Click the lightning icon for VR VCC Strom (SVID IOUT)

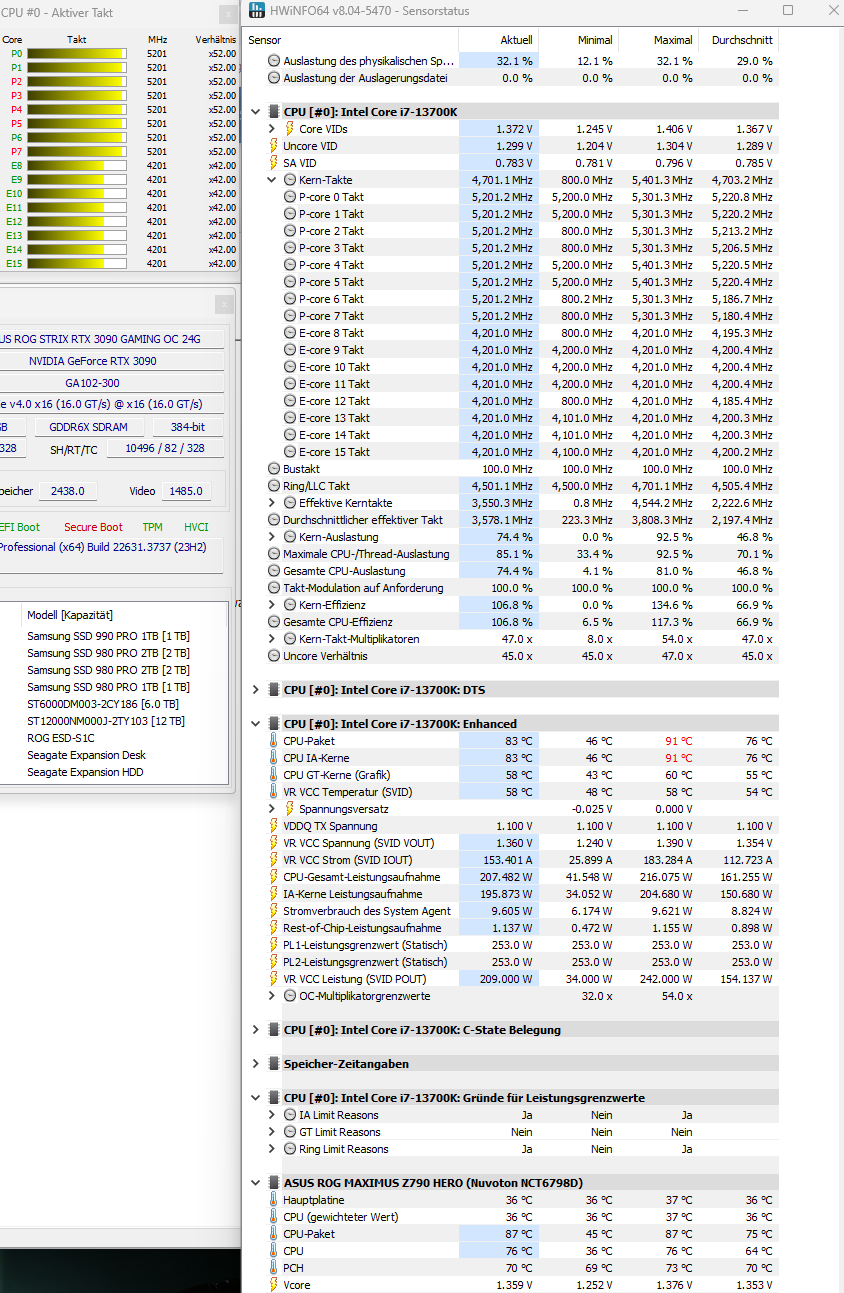click(274, 860)
